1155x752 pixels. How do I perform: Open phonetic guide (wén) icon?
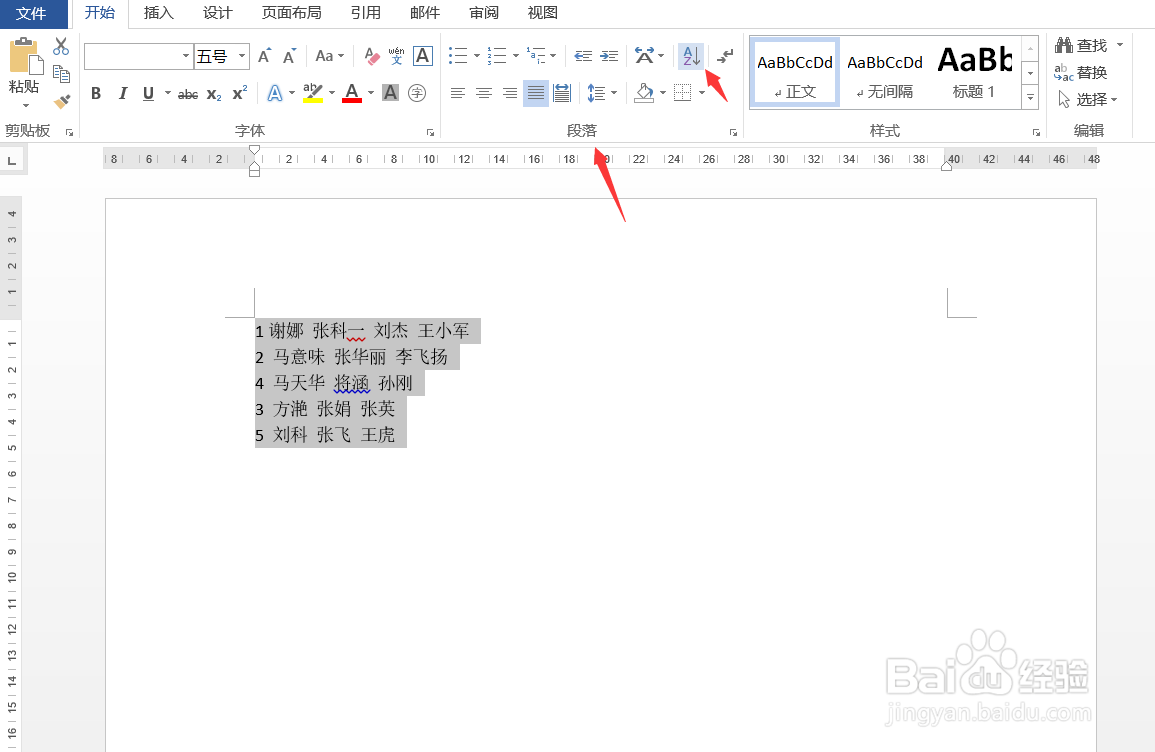[x=396, y=56]
